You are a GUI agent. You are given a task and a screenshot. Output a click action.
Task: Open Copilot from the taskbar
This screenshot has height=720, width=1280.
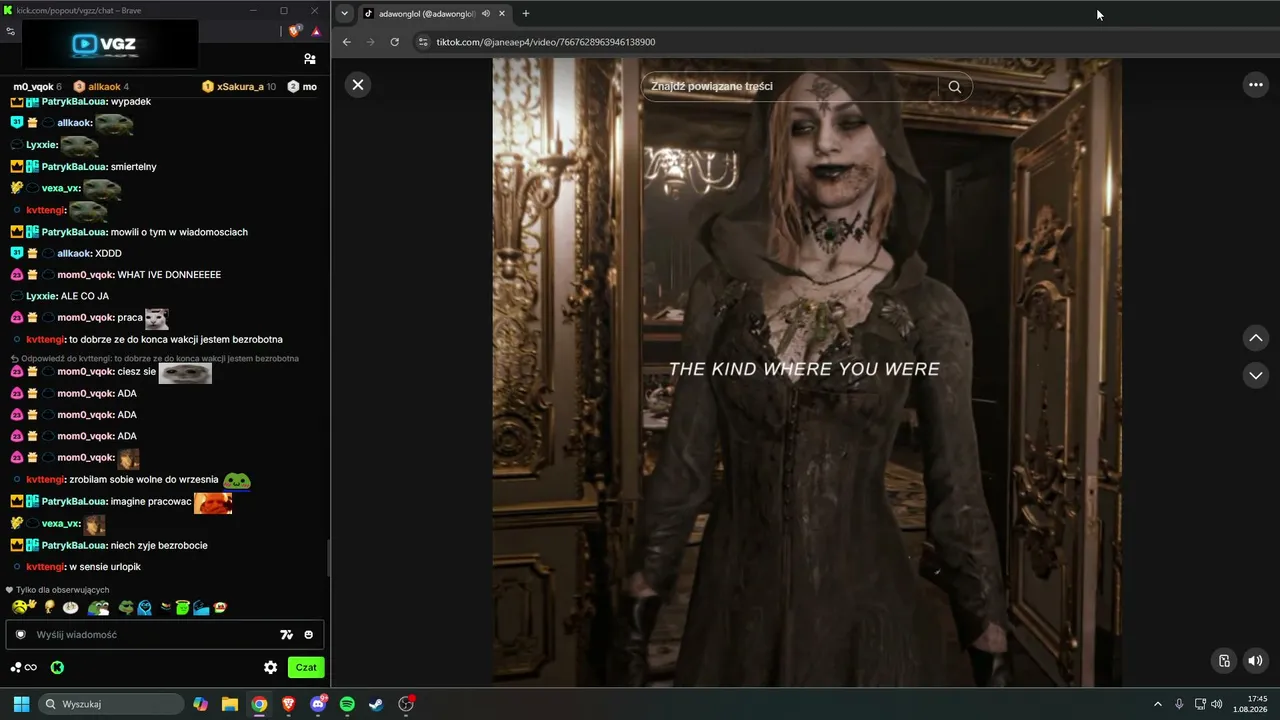pos(201,704)
